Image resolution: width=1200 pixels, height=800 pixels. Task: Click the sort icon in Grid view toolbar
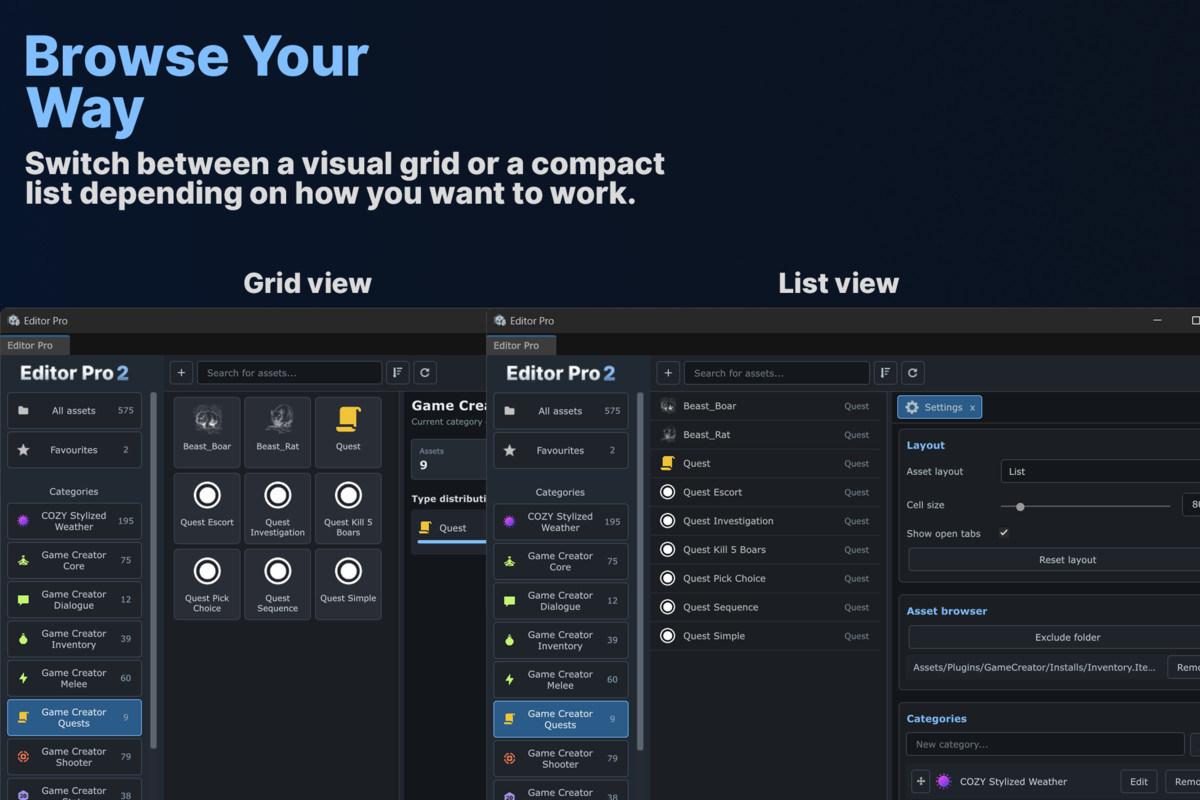pos(398,373)
